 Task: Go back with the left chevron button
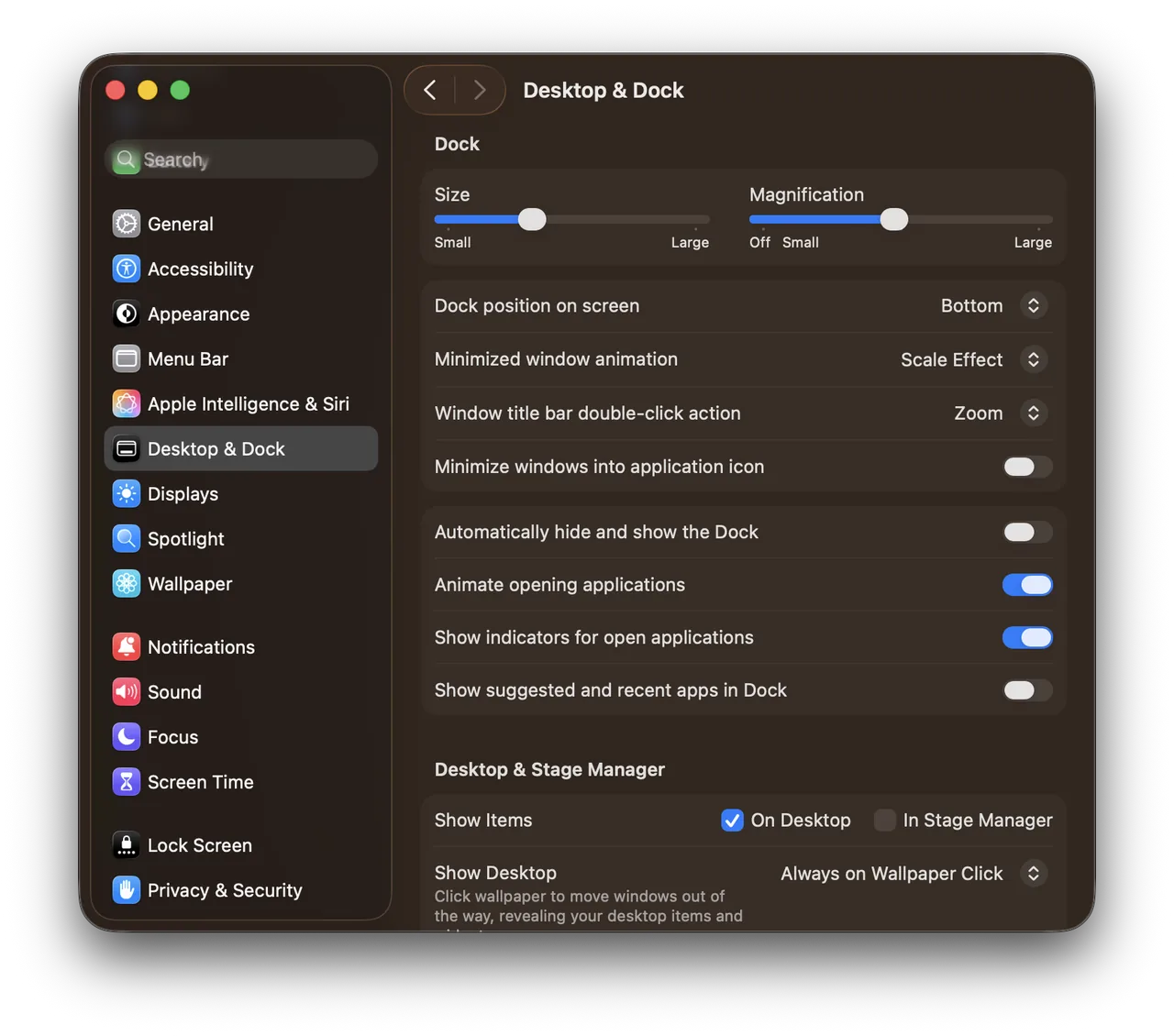430,90
